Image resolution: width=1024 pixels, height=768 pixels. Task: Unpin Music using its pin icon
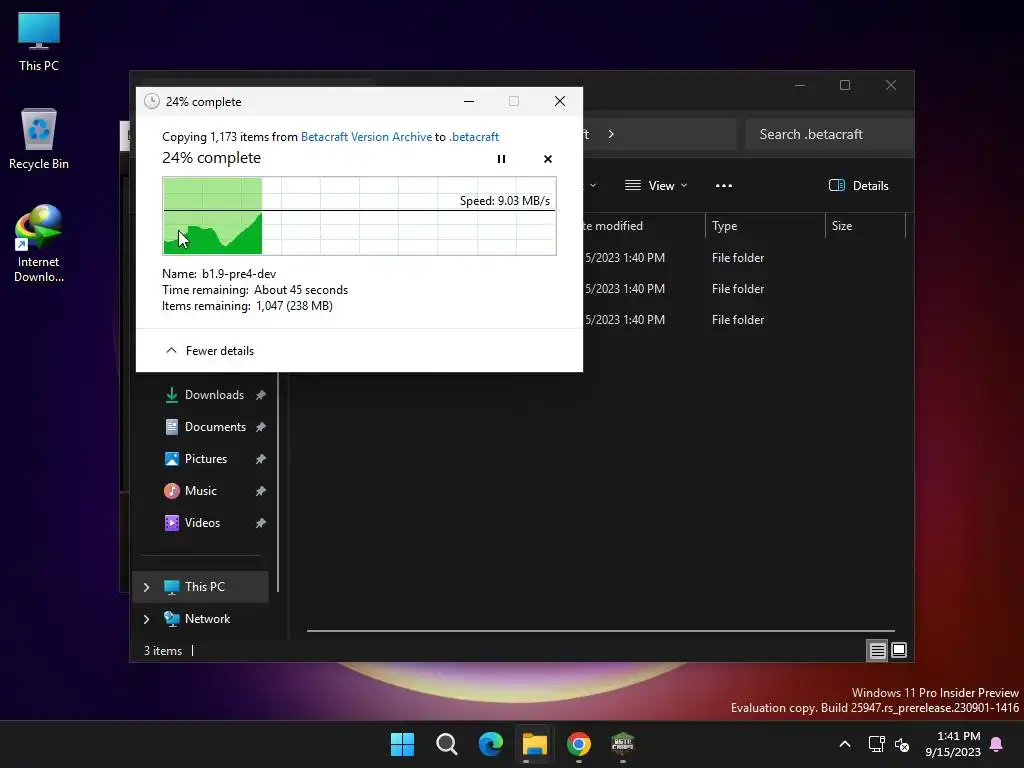[x=261, y=491]
